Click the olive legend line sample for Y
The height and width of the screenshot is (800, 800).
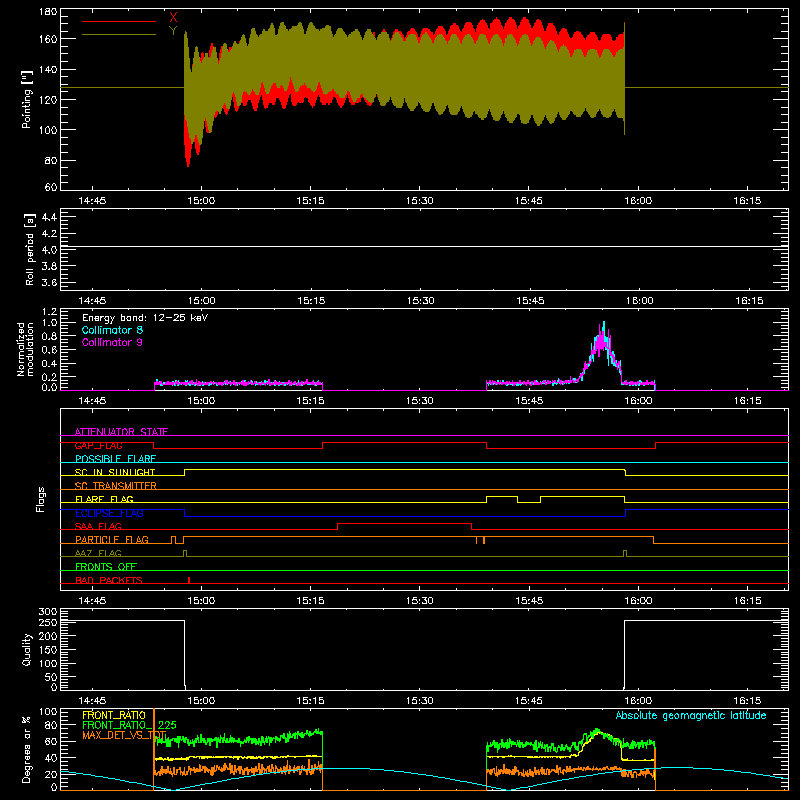(119, 34)
